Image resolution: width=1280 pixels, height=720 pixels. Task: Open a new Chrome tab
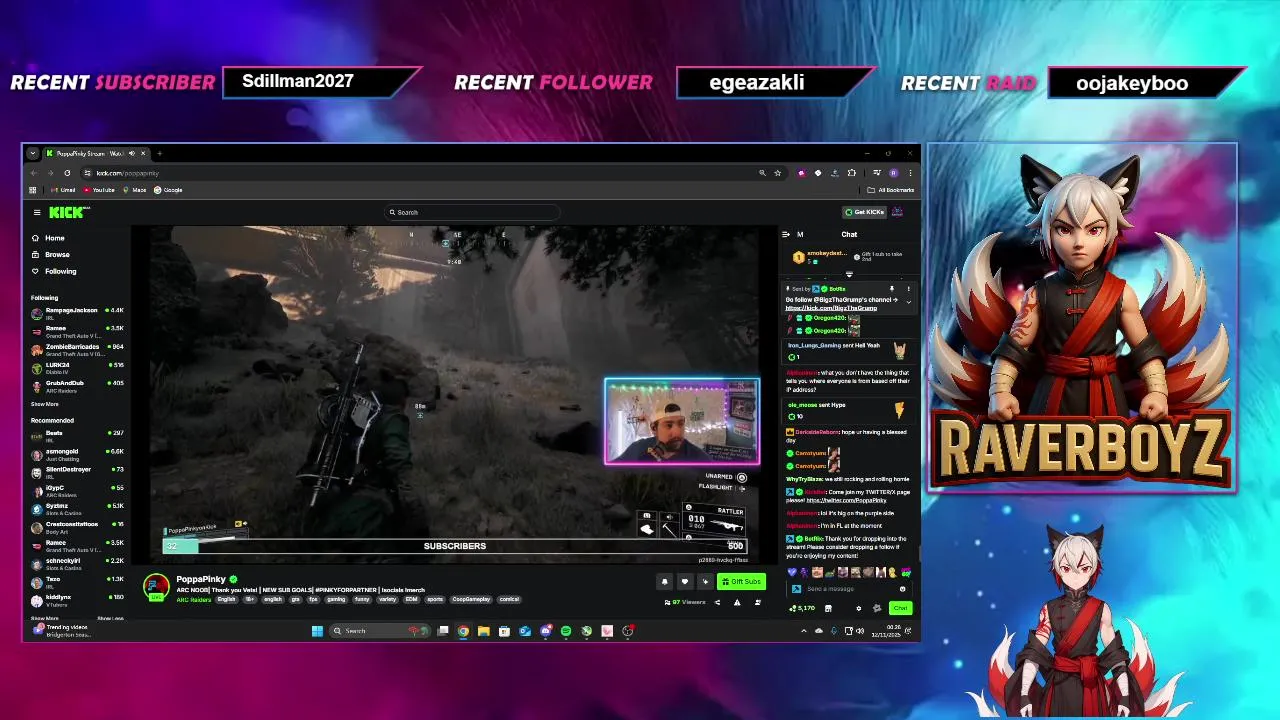point(160,153)
